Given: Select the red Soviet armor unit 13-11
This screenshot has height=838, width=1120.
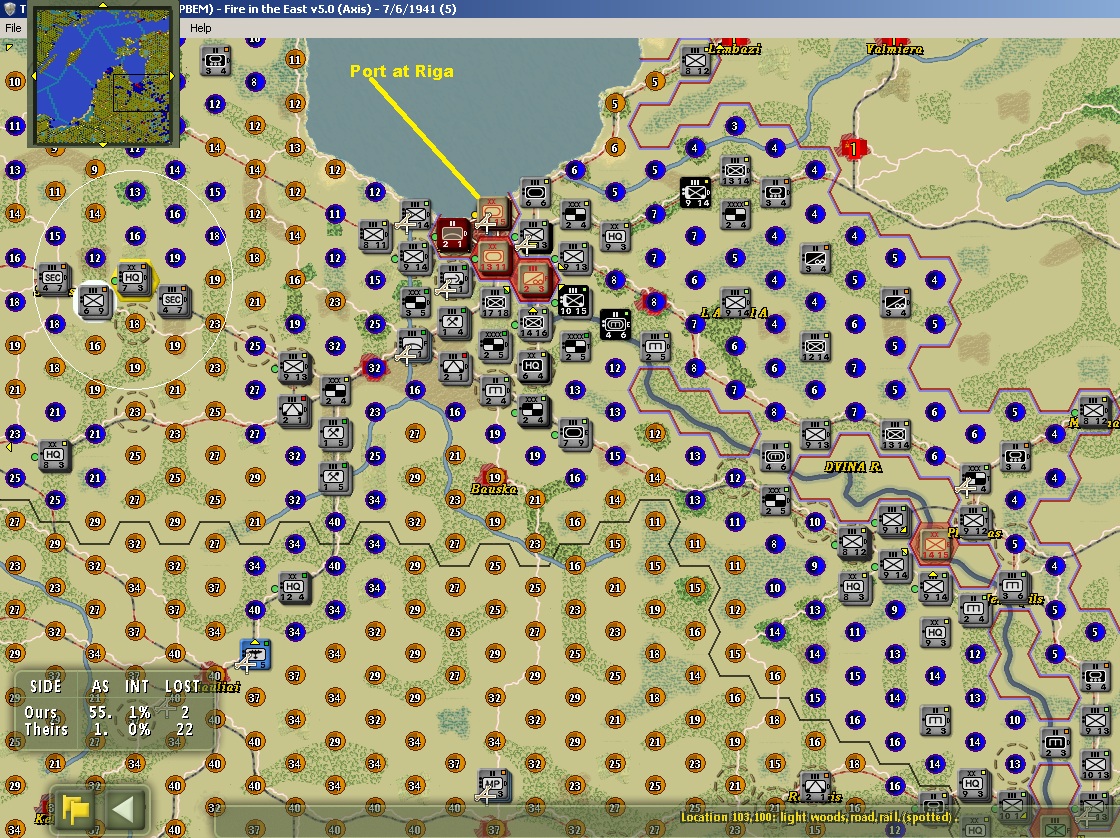Looking at the screenshot, I should coord(493,257).
